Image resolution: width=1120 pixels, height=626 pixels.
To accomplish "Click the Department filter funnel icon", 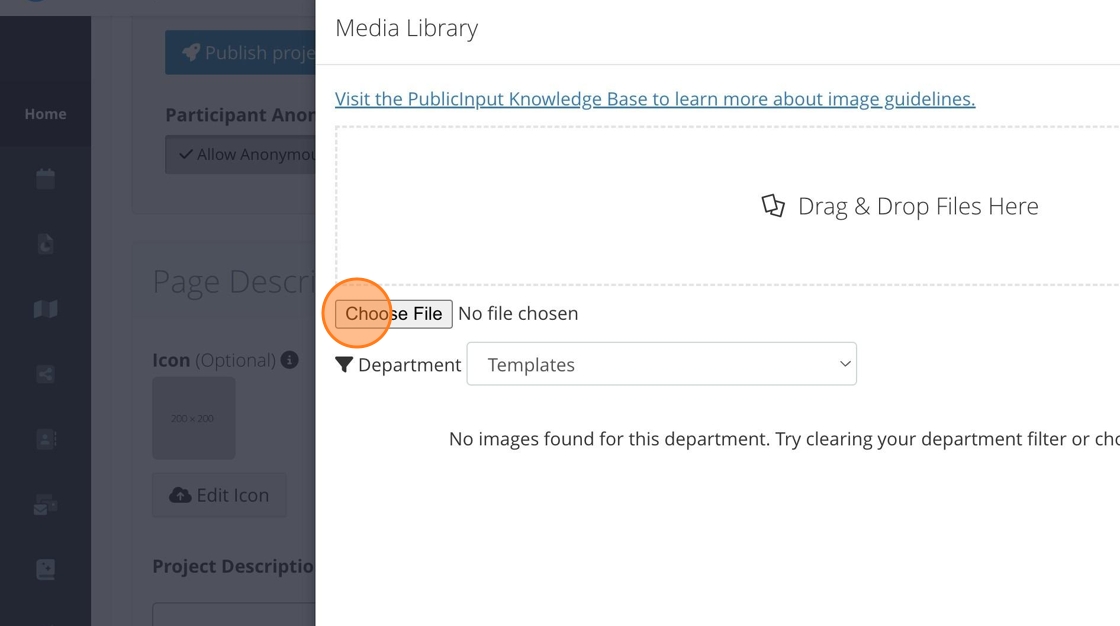I will coord(344,365).
